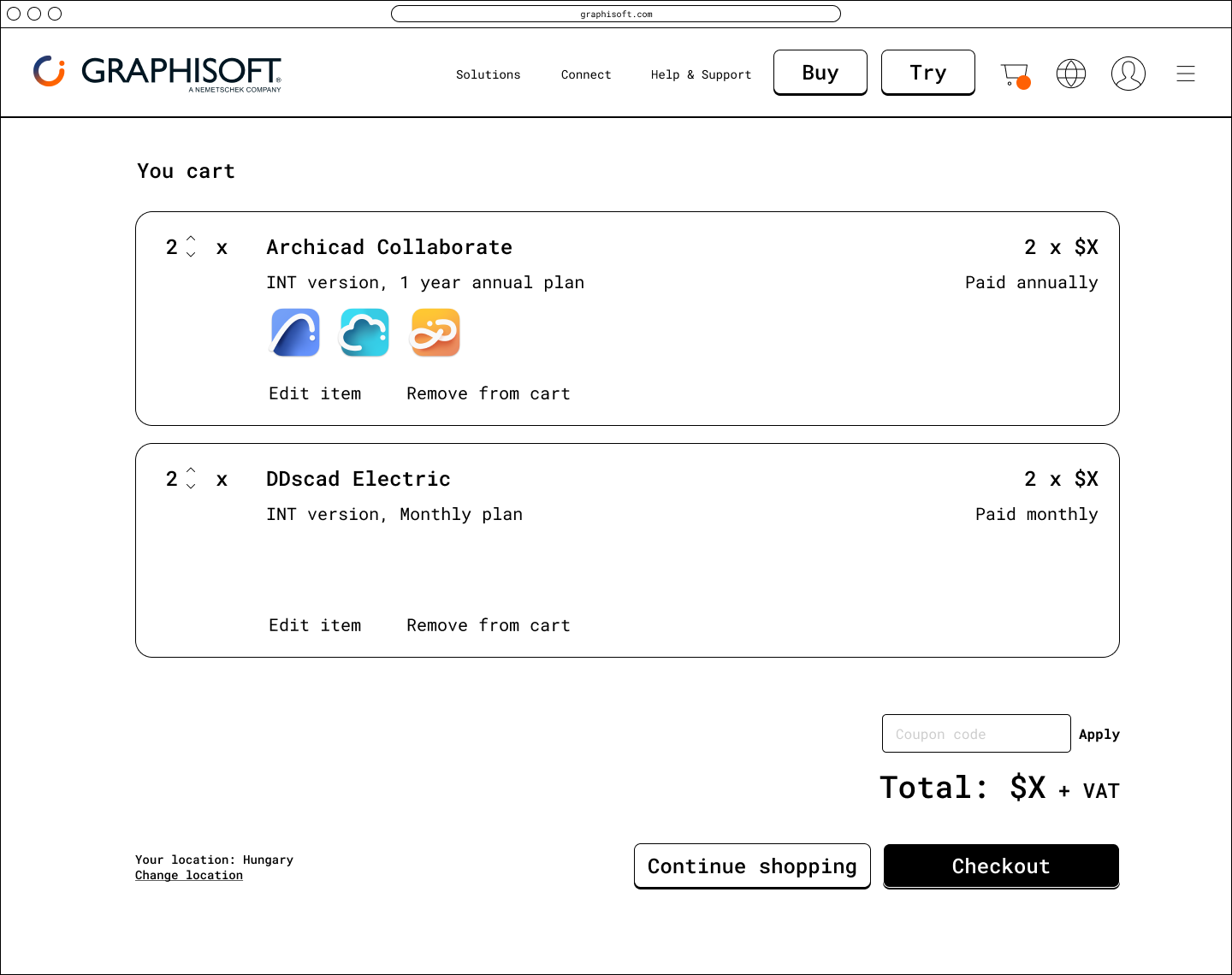Click the teal BIMcloud product icon
This screenshot has width=1232, height=975.
[364, 333]
